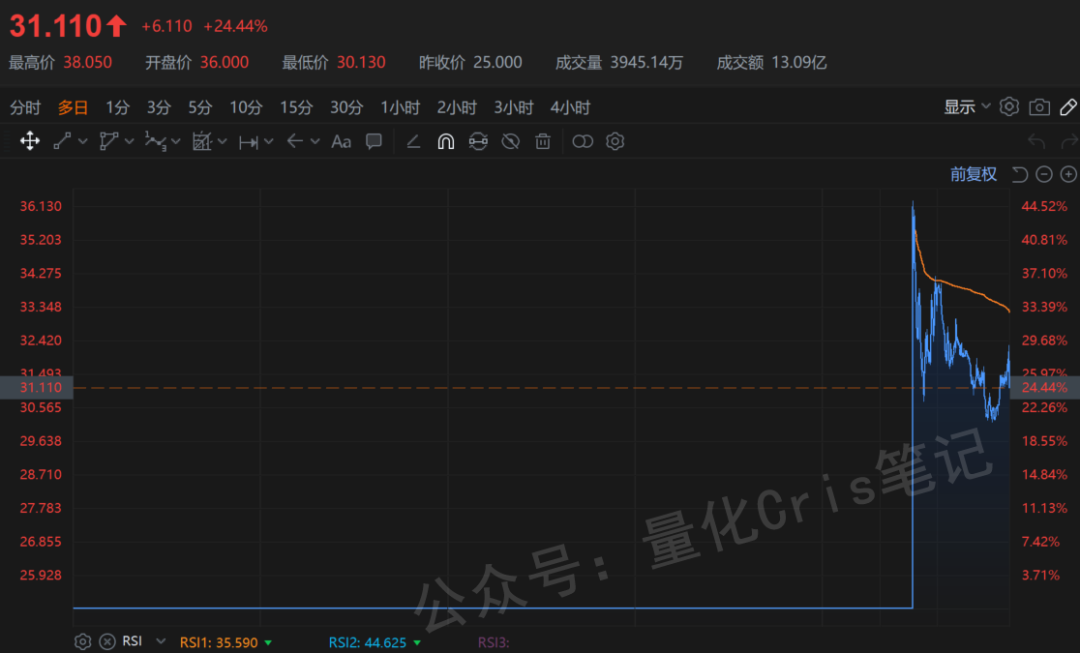
Task: Click the RSI3 label
Action: pos(493,643)
